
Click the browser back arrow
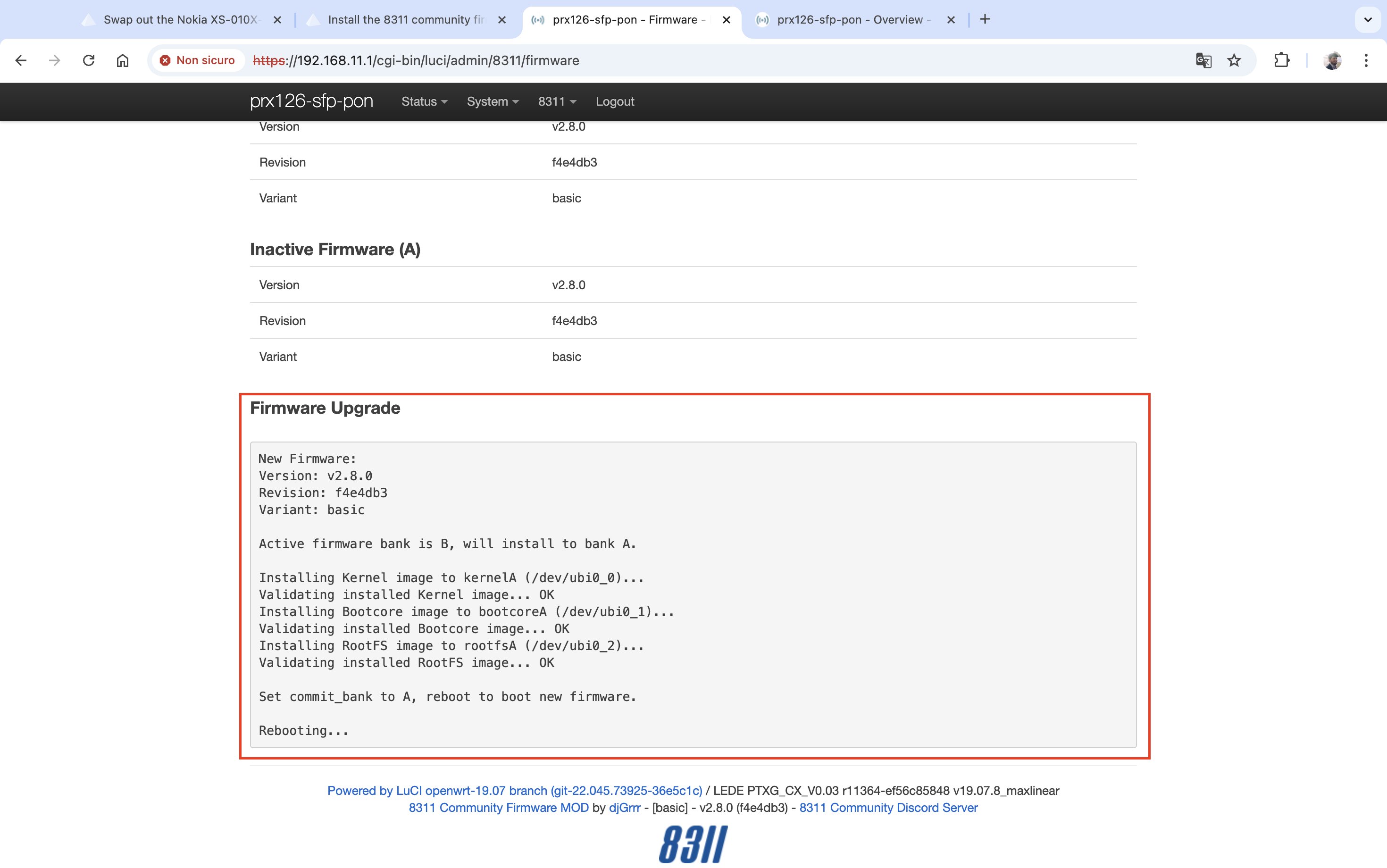pos(21,60)
